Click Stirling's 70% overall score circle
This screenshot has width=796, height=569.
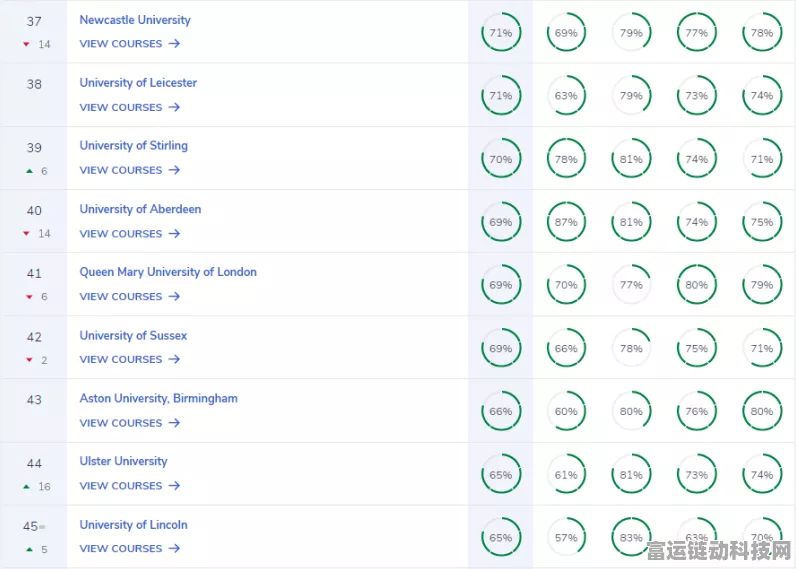coord(501,159)
